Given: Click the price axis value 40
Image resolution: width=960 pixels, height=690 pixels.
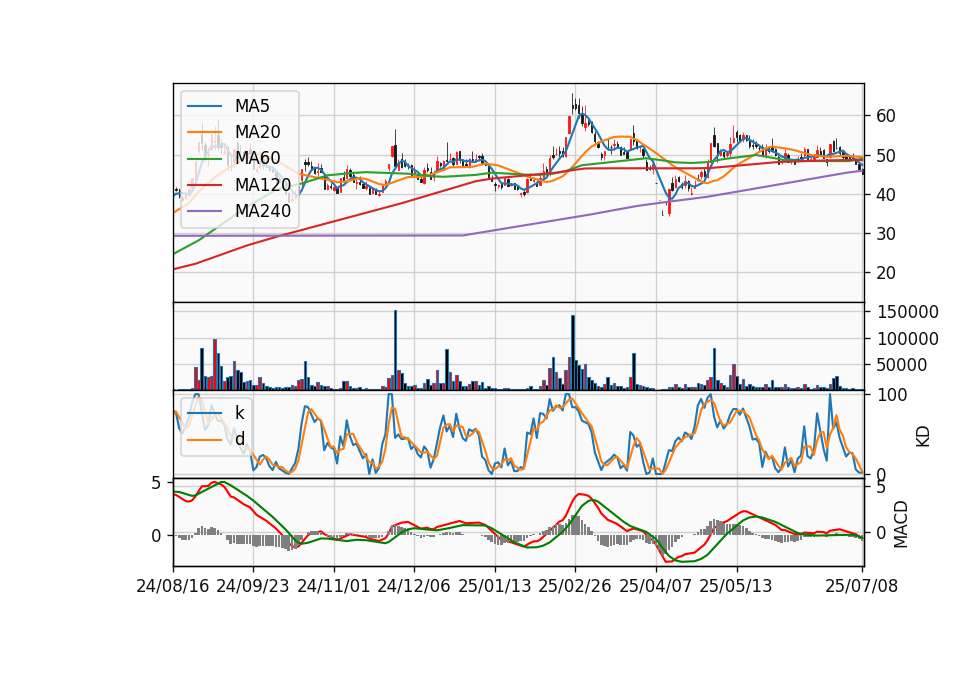Looking at the screenshot, I should click(x=885, y=195).
